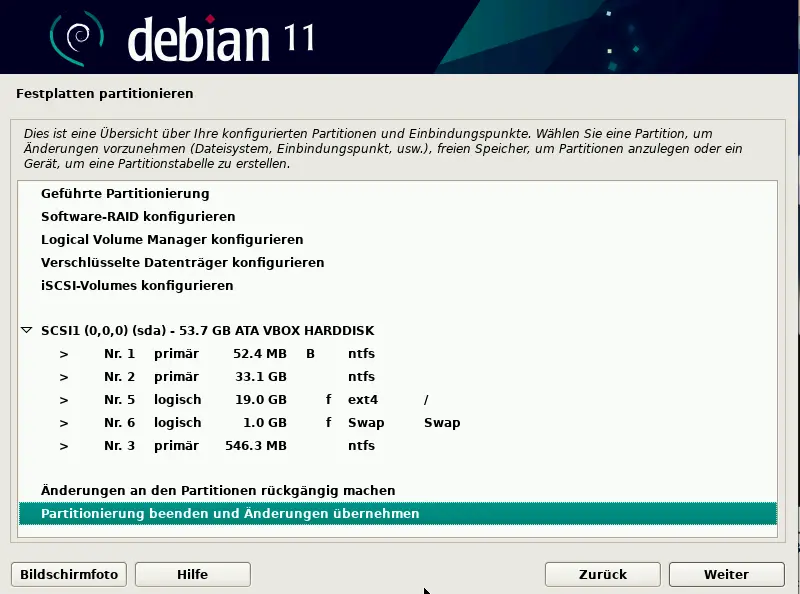Continue with the Weiter button
800x594 pixels.
[727, 575]
